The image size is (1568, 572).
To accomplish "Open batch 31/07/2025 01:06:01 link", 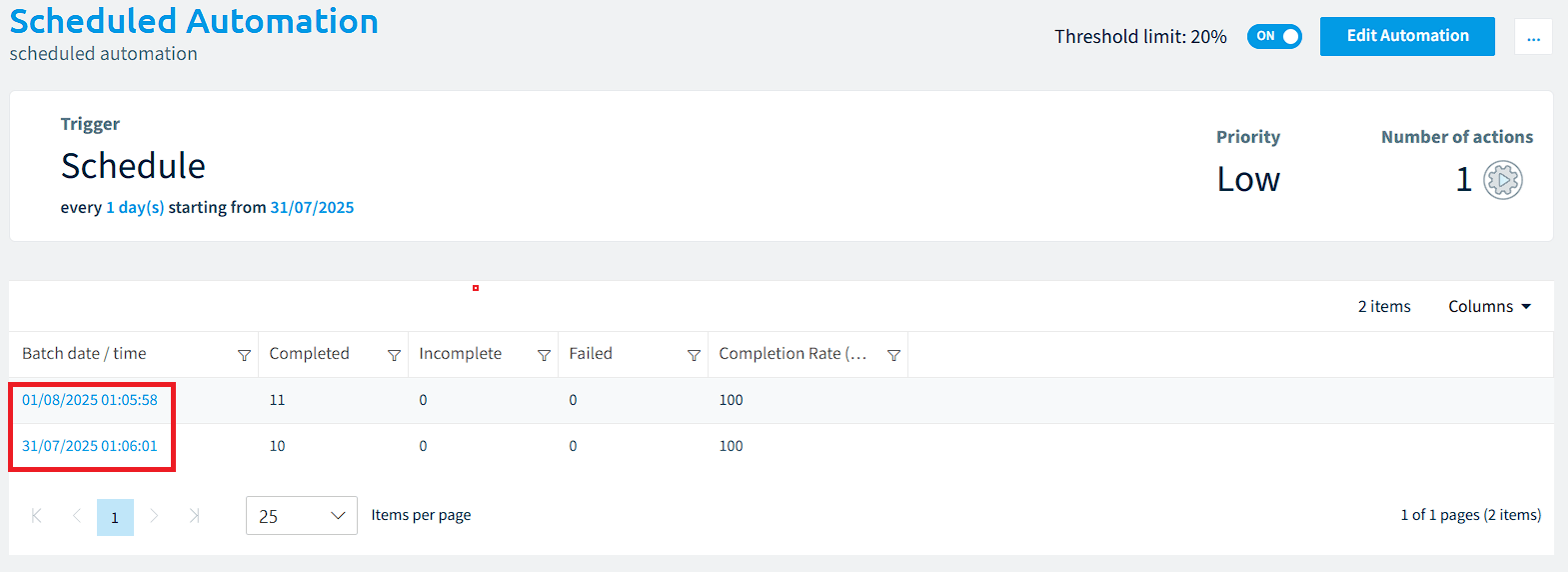I will tap(90, 446).
